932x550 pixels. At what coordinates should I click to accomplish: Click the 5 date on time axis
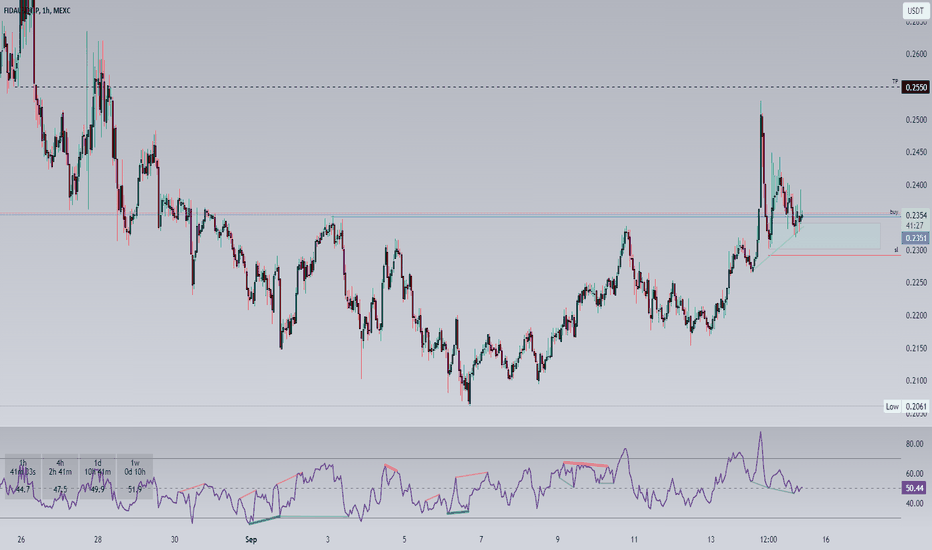404,540
